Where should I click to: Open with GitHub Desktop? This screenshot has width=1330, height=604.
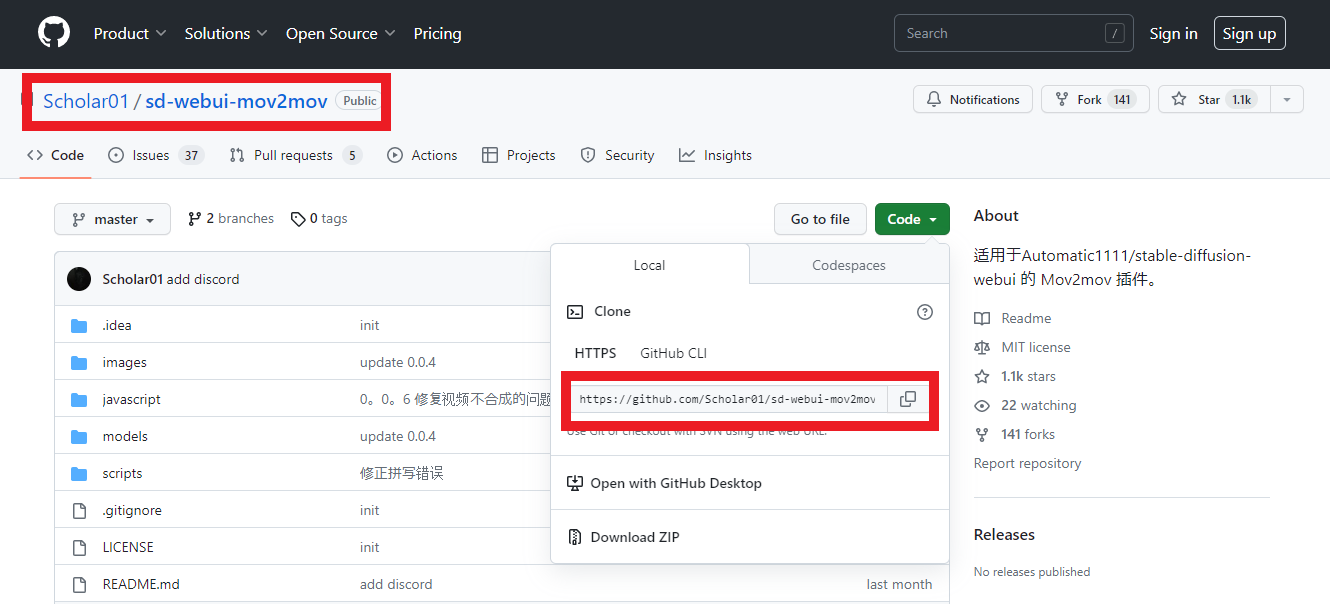[x=664, y=483]
